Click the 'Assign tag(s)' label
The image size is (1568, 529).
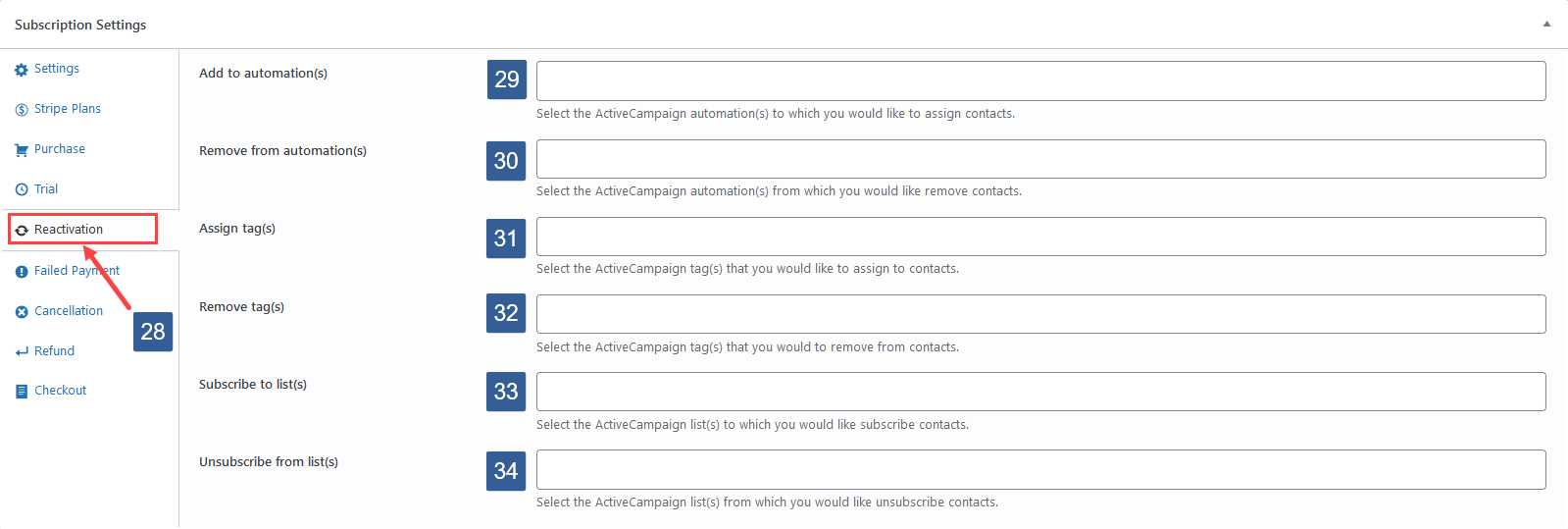pyautogui.click(x=237, y=229)
